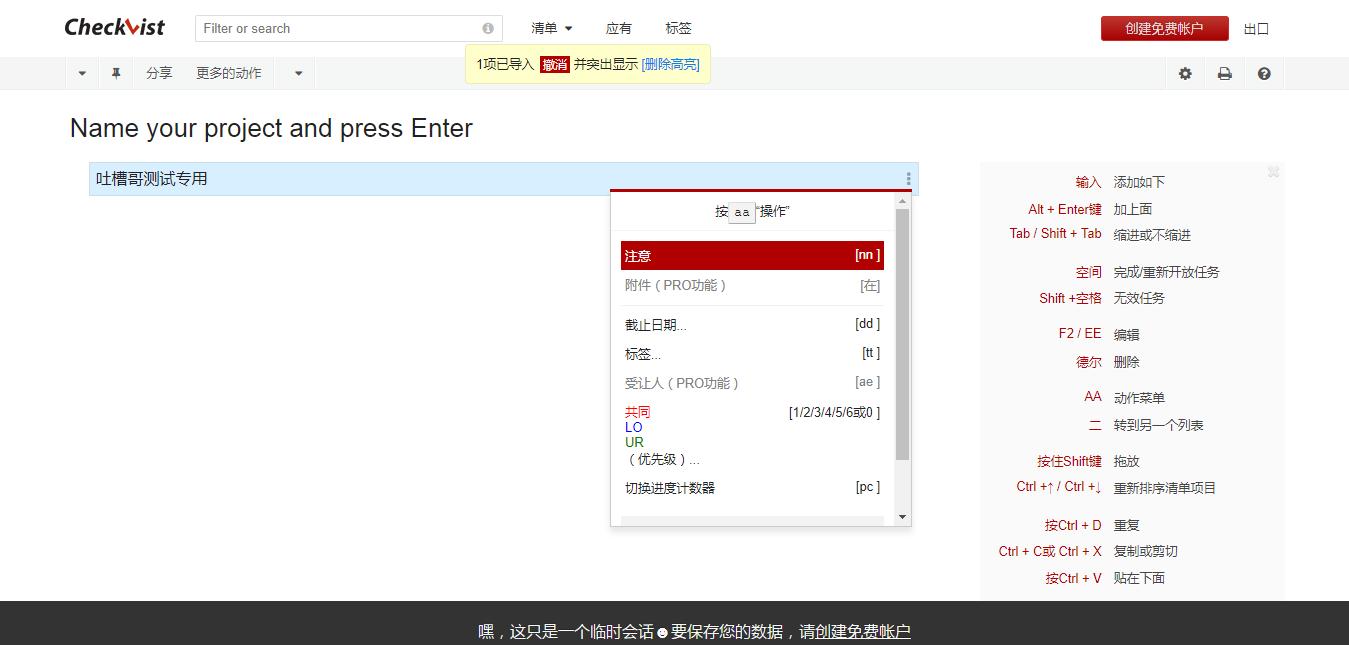Click the Checkvist logo
The image size is (1349, 645).
click(114, 27)
